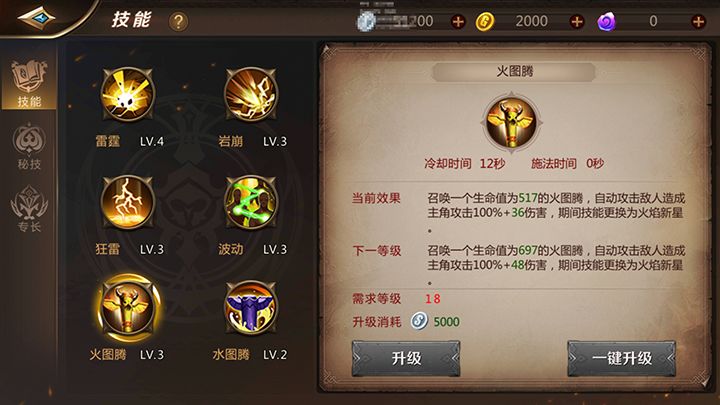Select the 岩崩 rockslide skill icon
Screen dimensions: 720x405
pos(251,94)
